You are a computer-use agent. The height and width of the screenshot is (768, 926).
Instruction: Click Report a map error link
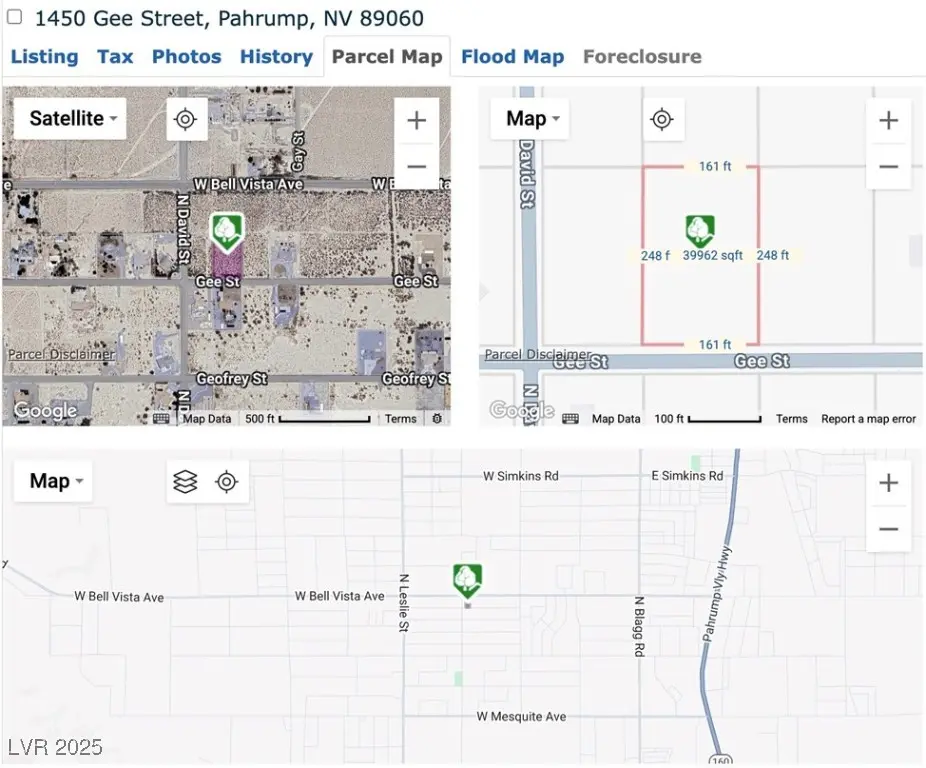click(868, 419)
